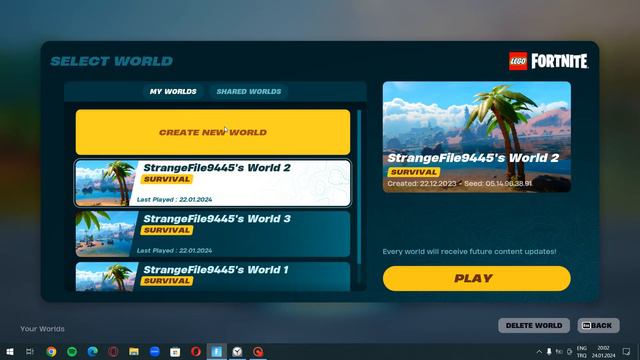Open the Windows Start menu
This screenshot has height=360, width=640.
coord(10,351)
